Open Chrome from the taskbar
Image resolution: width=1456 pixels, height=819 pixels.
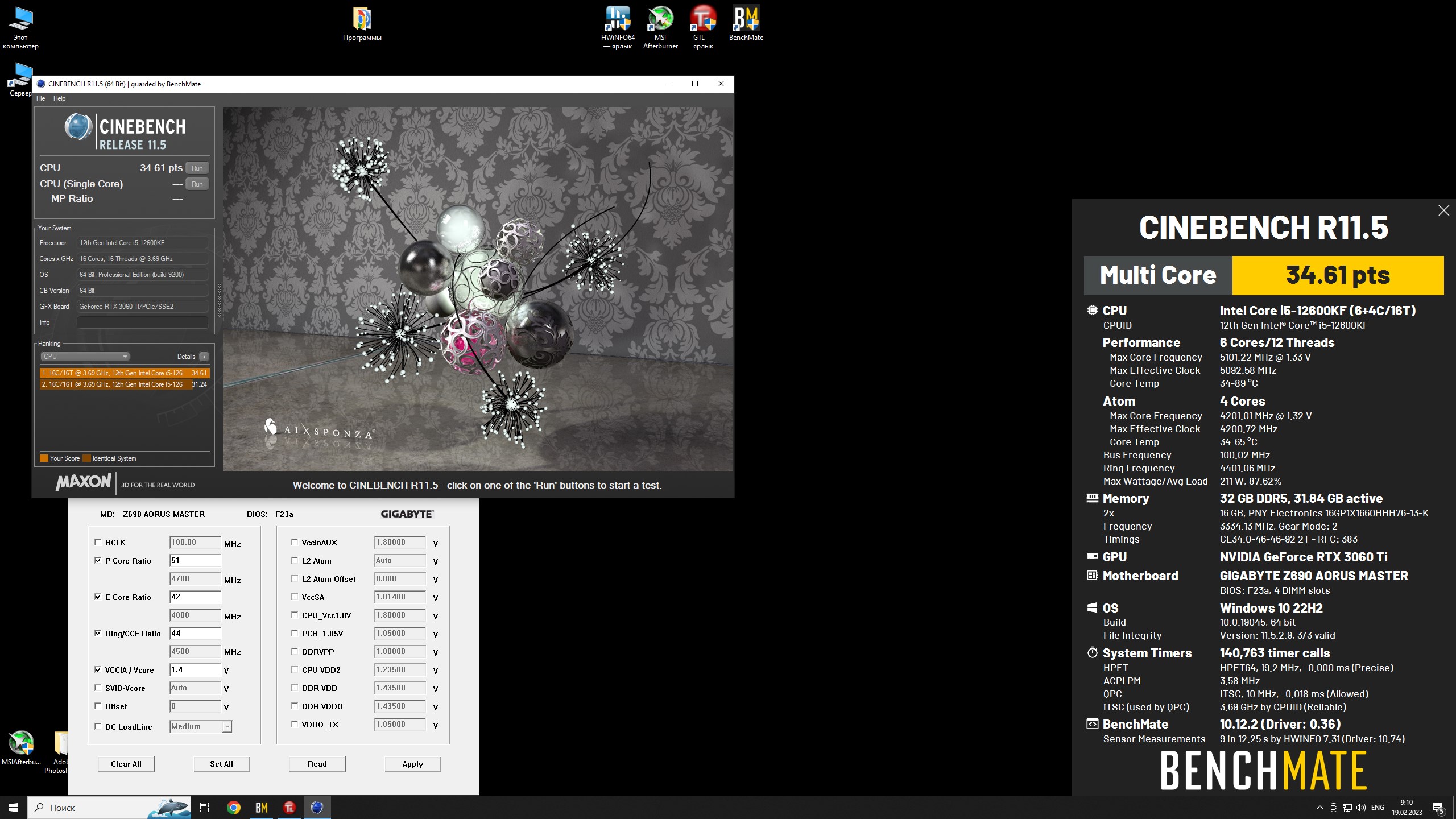tap(233, 808)
